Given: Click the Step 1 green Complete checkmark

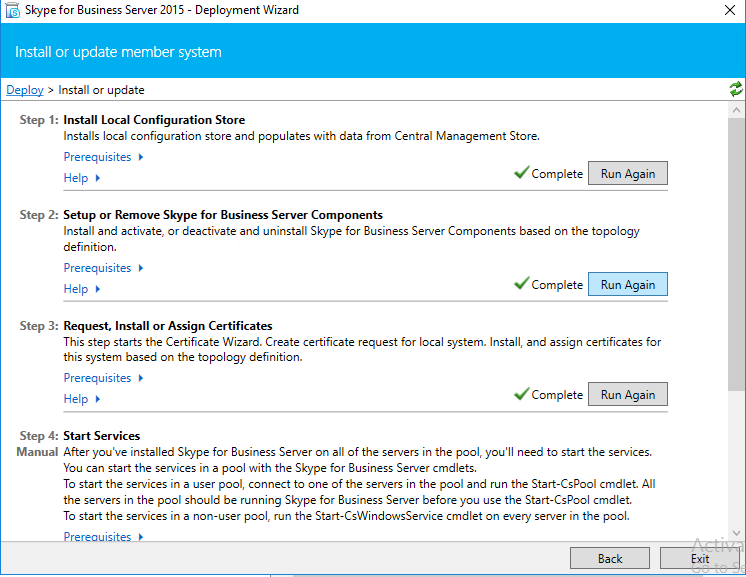Looking at the screenshot, I should click(522, 172).
